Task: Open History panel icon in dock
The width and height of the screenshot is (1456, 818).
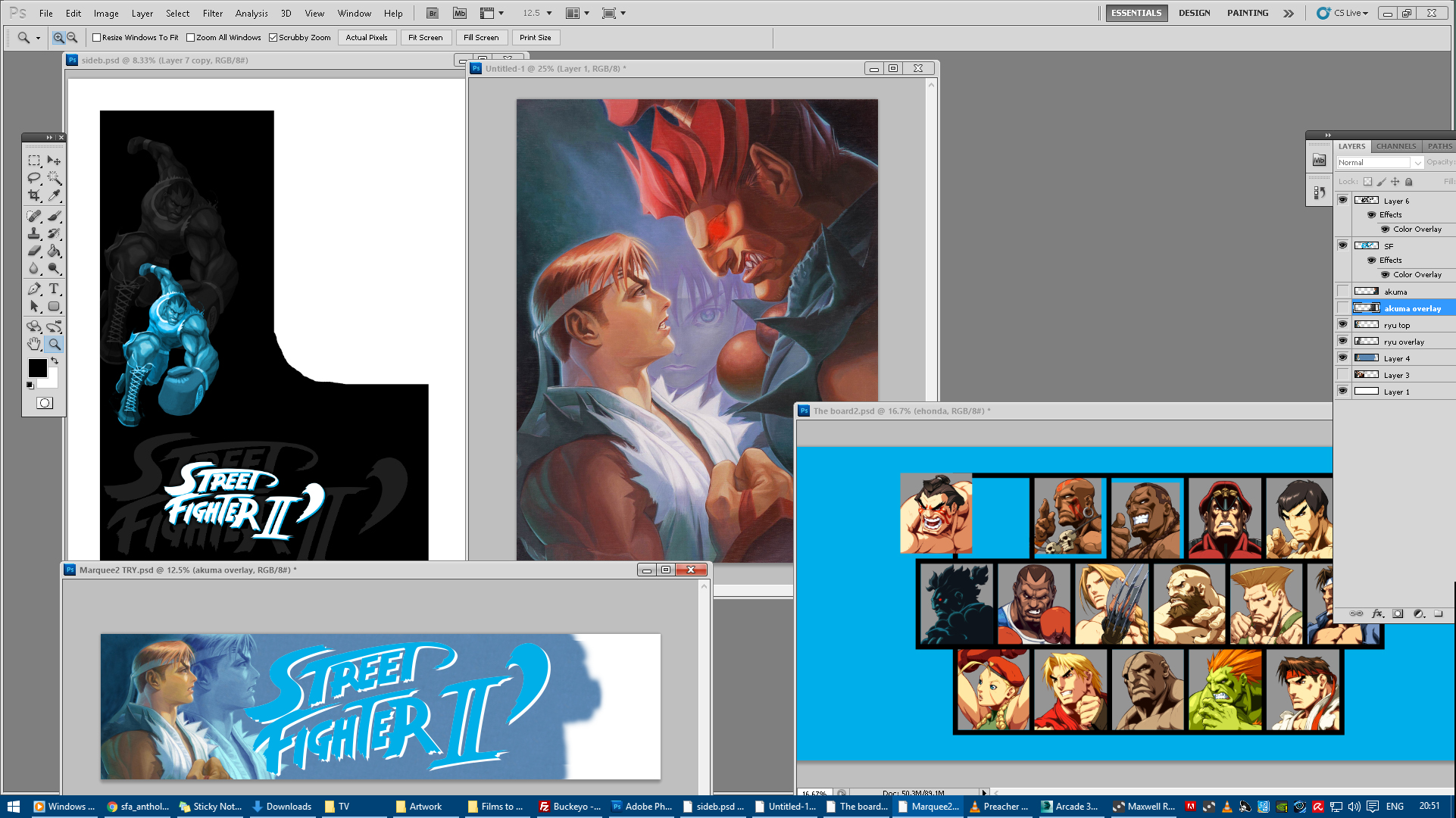Action: pos(1319,193)
